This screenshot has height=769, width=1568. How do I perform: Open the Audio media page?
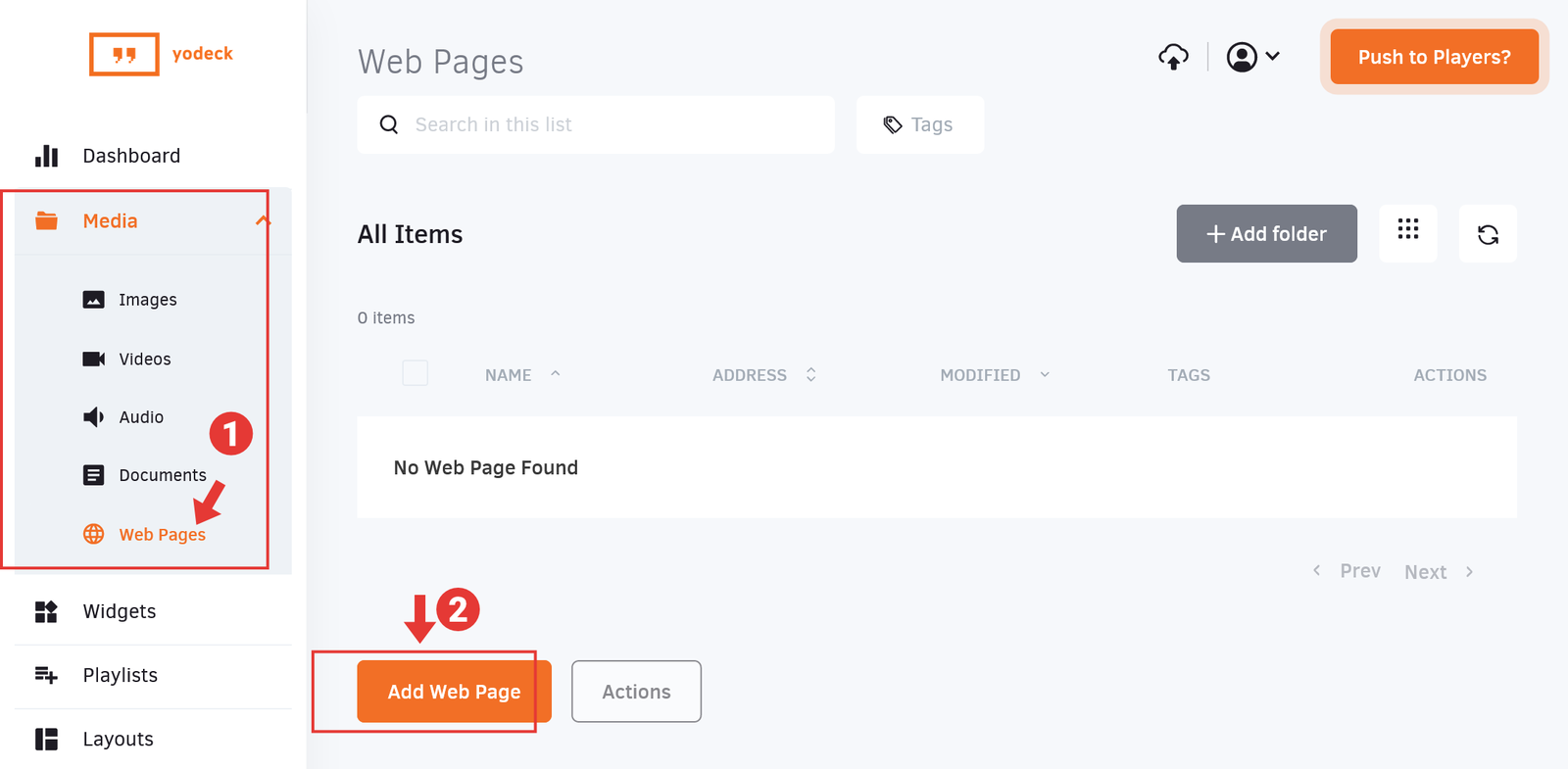coord(141,417)
